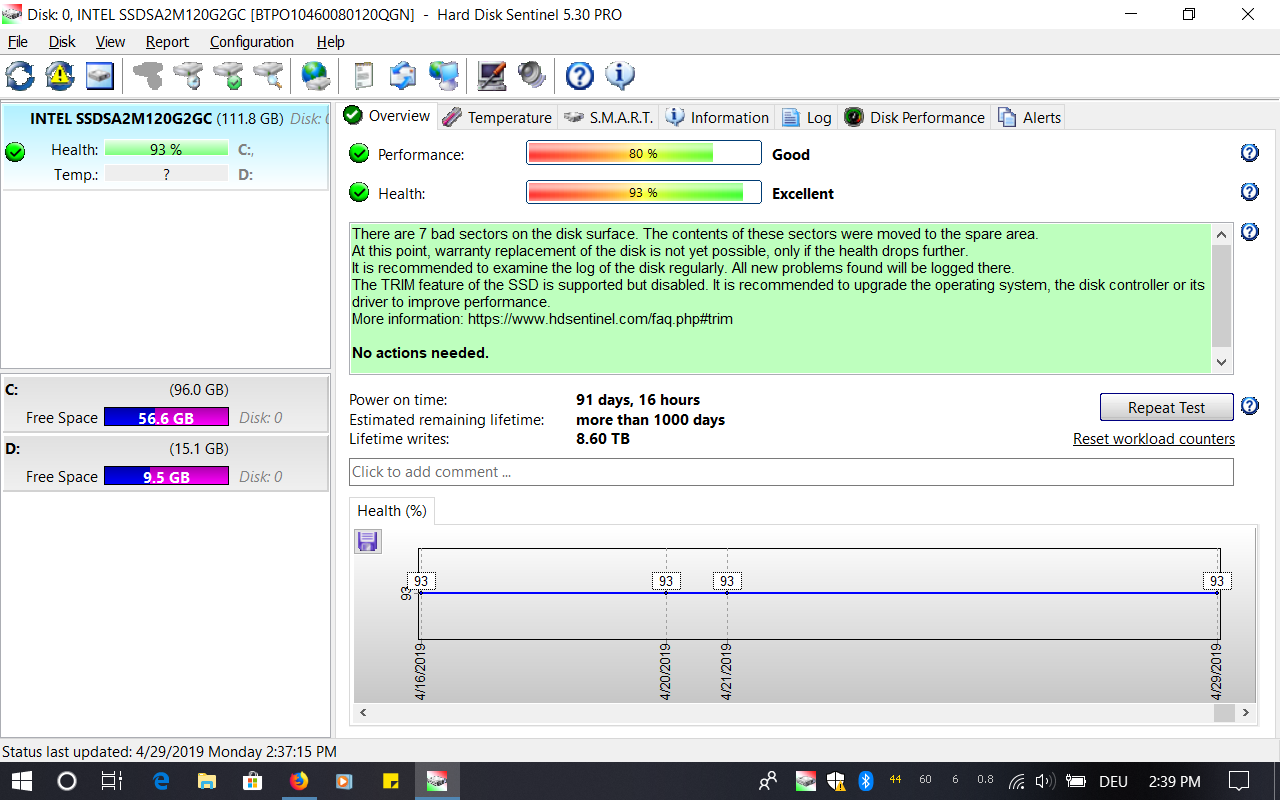1280x800 pixels.
Task: Click the status text scrollbar up arrow
Action: (x=1221, y=234)
